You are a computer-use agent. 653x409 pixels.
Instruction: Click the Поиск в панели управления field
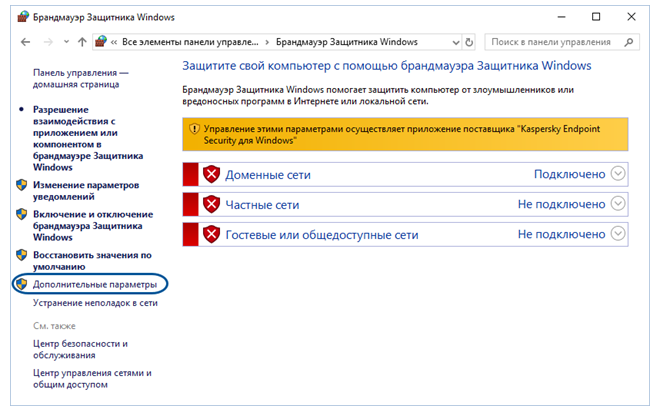coord(550,42)
